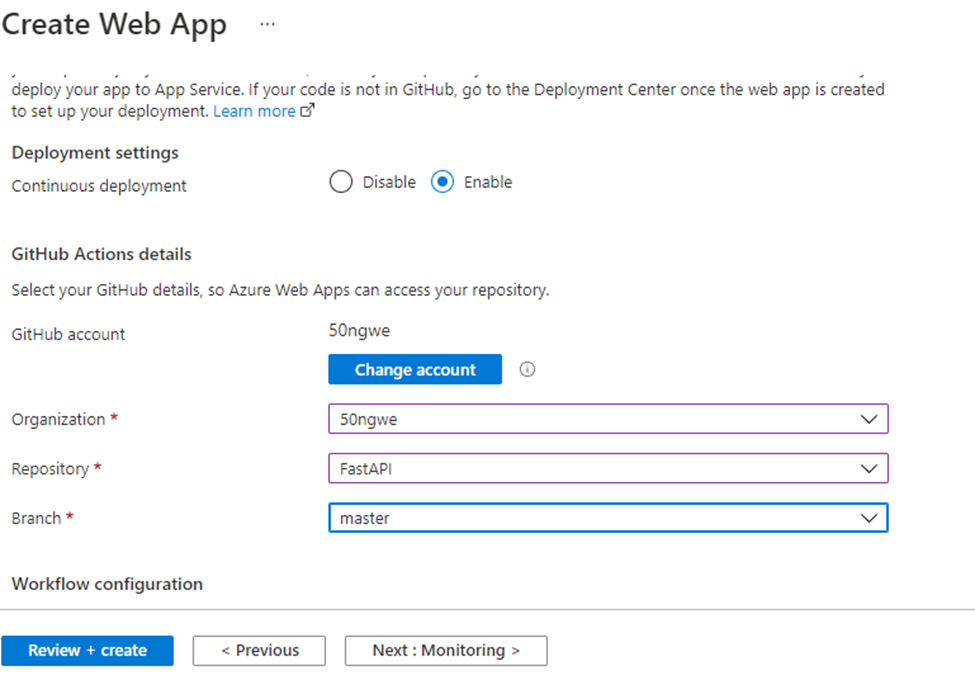975x680 pixels.
Task: Click the Change account button
Action: click(x=415, y=370)
